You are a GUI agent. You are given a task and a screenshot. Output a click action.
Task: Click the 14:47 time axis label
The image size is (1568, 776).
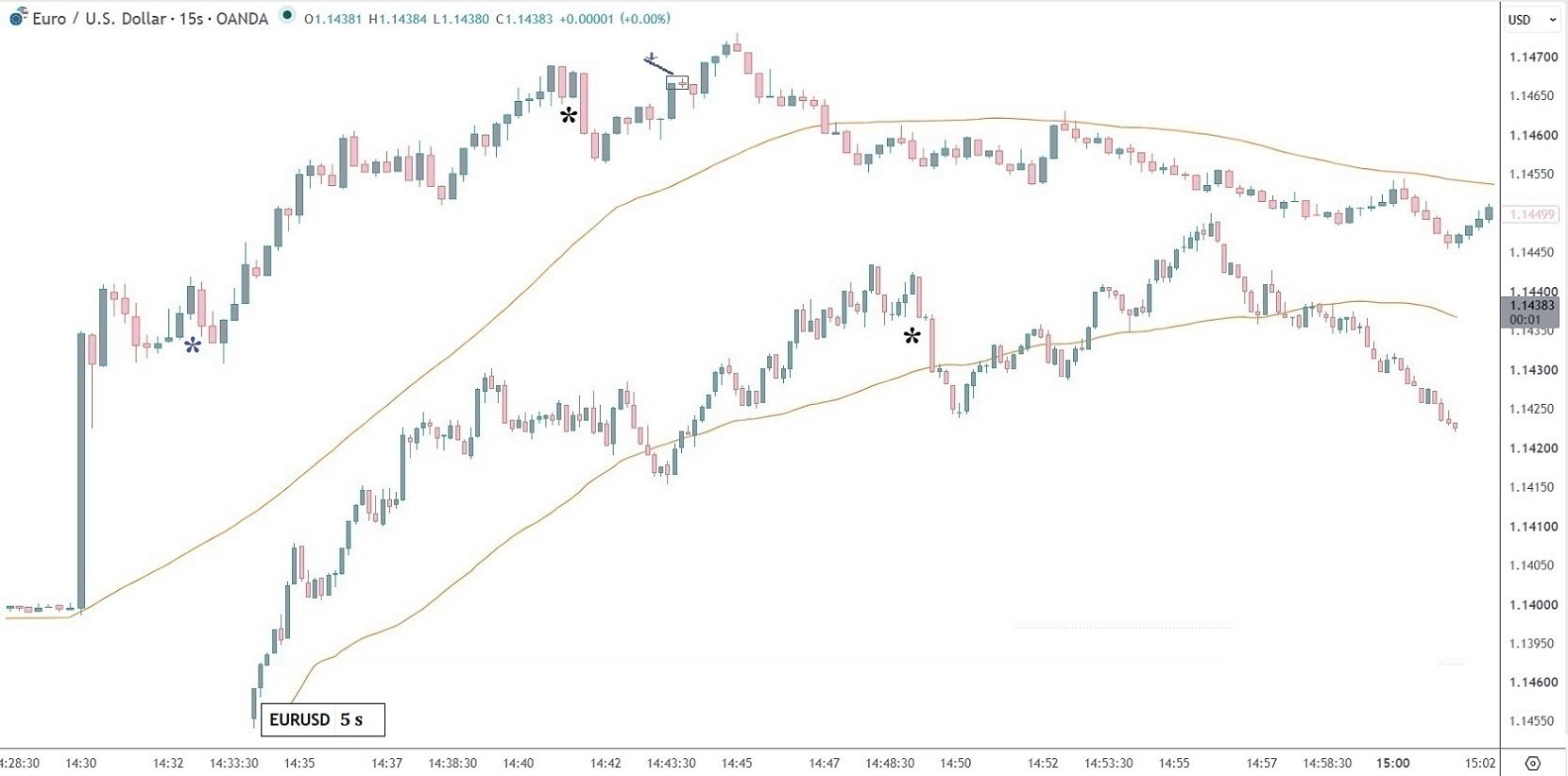(825, 763)
